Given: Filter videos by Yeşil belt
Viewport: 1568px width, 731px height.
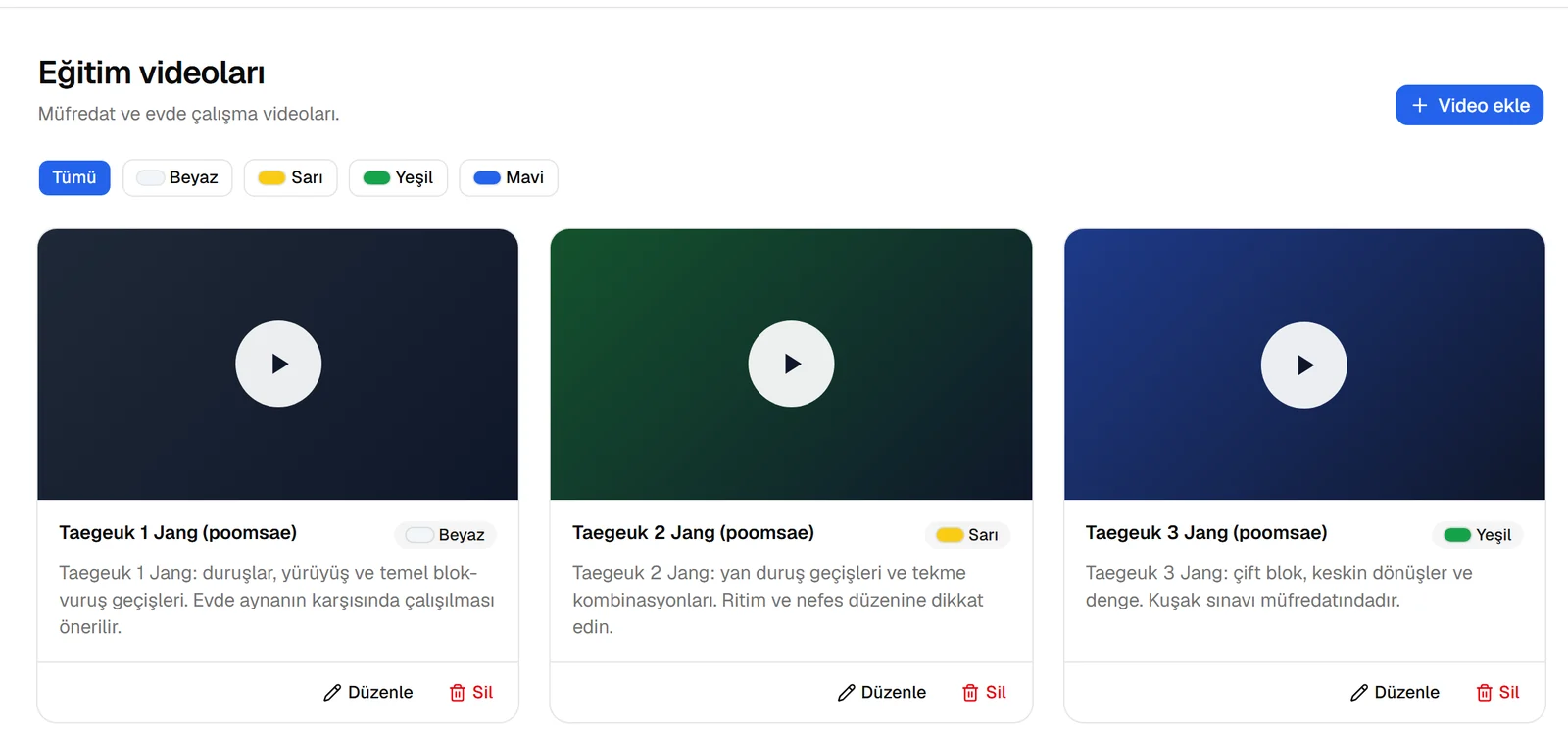Looking at the screenshot, I should 398,177.
